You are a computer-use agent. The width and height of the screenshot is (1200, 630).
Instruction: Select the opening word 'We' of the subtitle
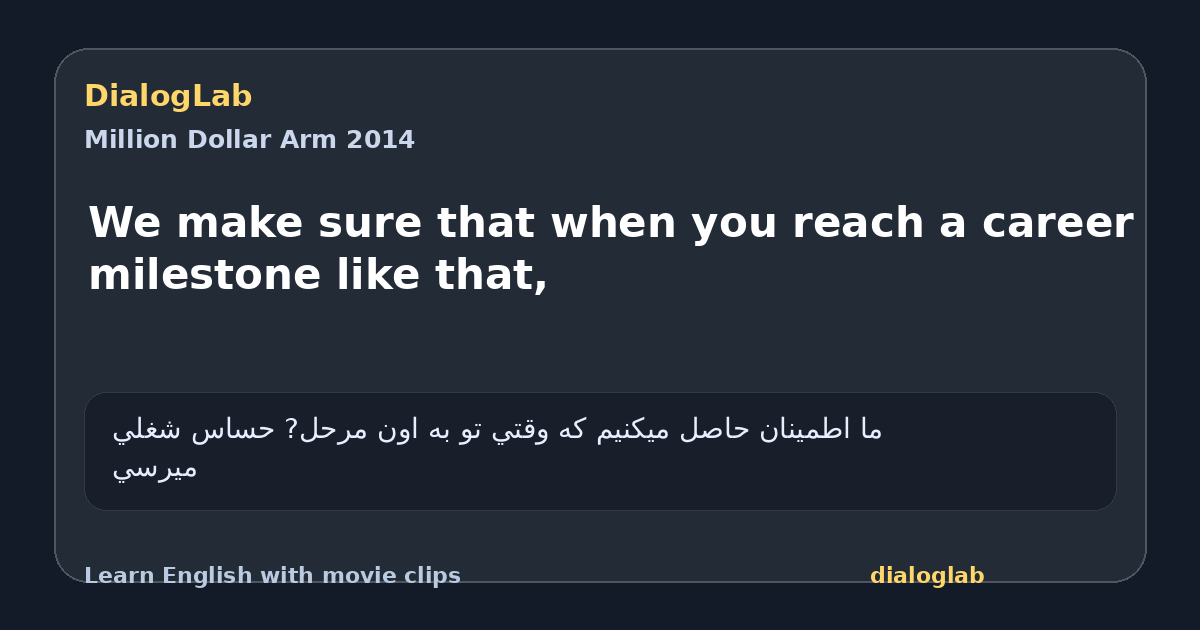tap(126, 223)
